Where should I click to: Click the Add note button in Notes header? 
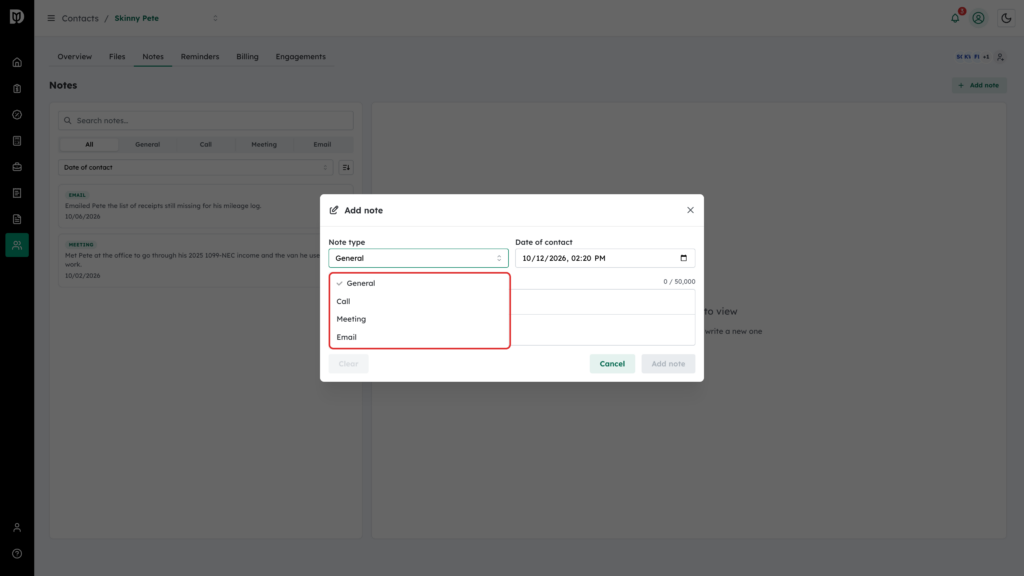click(978, 86)
